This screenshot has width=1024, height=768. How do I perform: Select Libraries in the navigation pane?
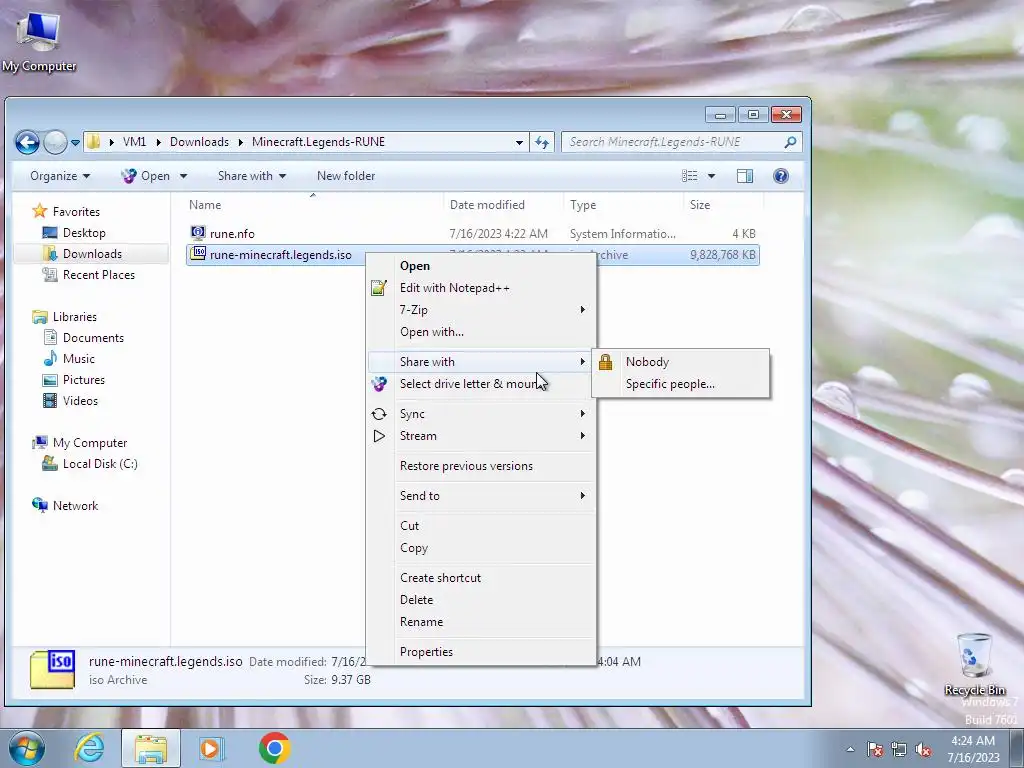point(74,317)
